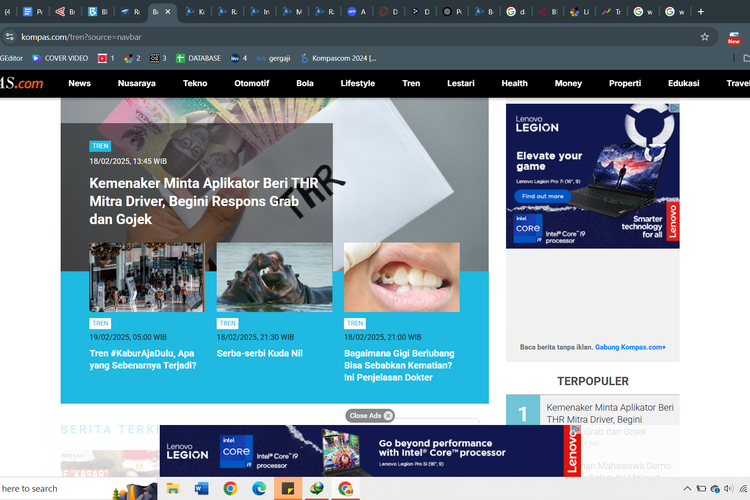Open the DATABASE bookmark

[x=198, y=59]
